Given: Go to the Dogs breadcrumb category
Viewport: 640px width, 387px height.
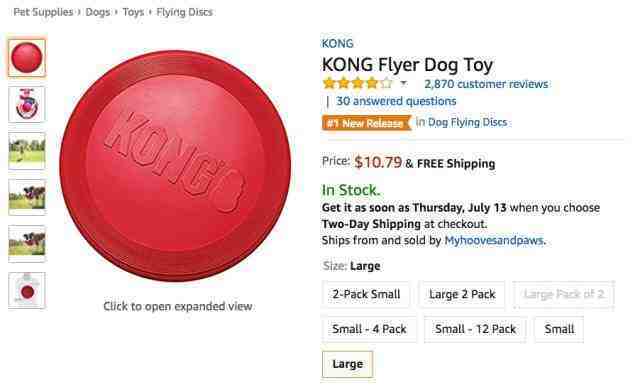Looking at the screenshot, I should 98,12.
